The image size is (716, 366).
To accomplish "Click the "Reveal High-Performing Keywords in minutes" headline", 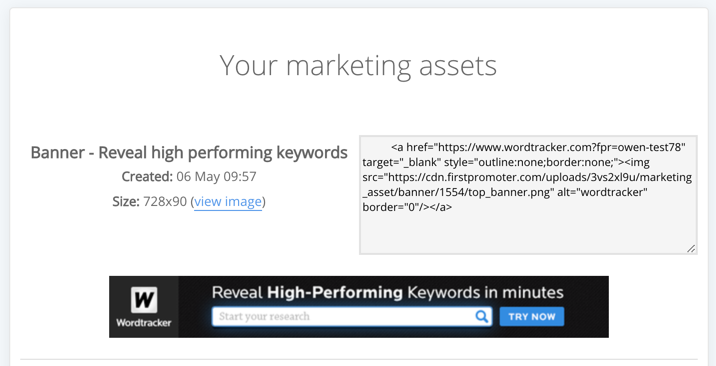I will click(x=387, y=293).
